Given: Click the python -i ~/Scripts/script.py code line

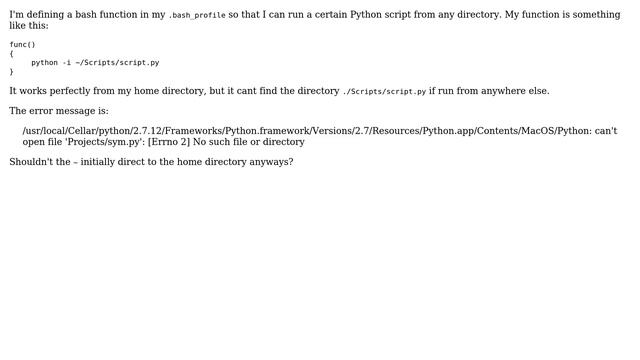Looking at the screenshot, I should tap(95, 62).
